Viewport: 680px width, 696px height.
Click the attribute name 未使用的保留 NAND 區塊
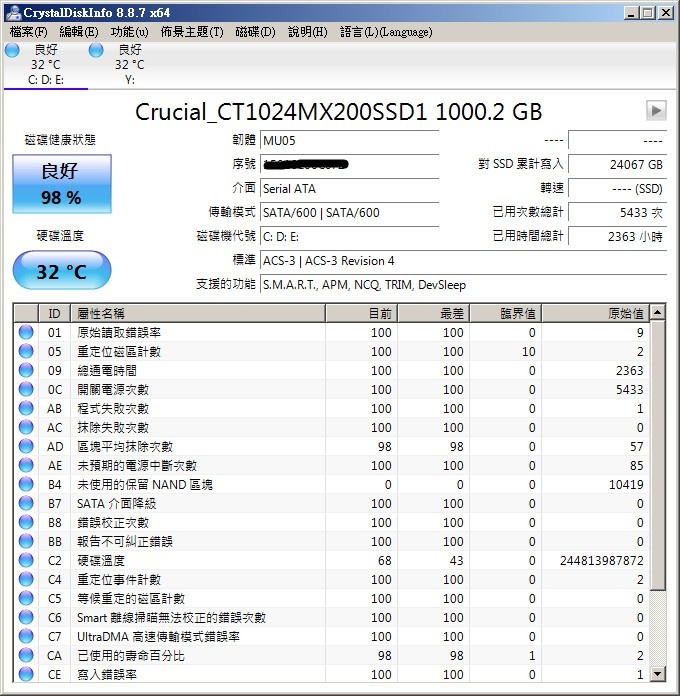[x=145, y=485]
